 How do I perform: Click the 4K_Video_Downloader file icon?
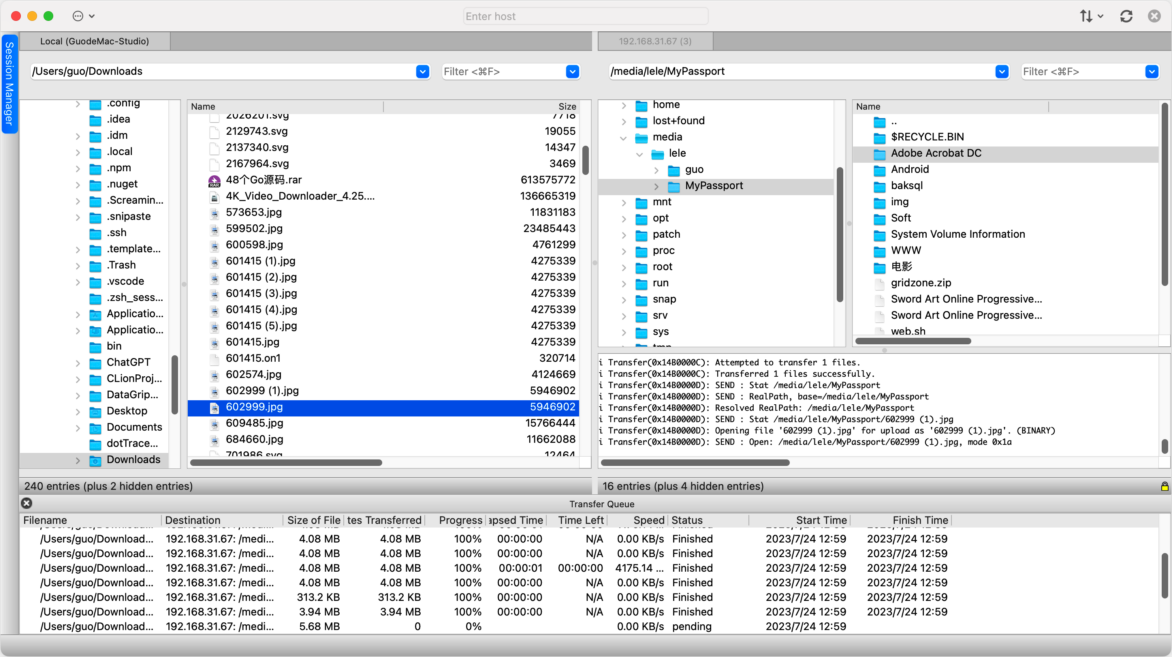[x=215, y=197]
